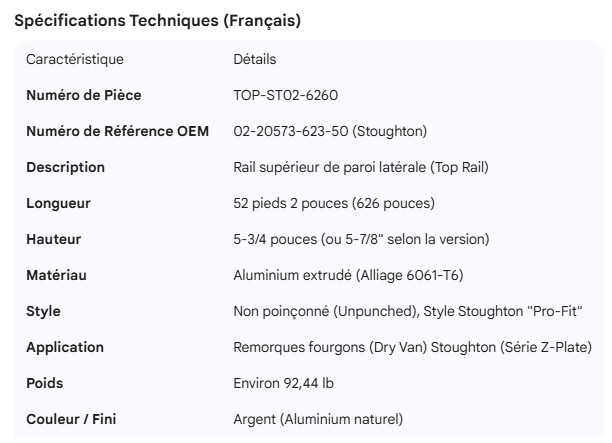
Task: Click the "Argent (Aluminium naturel)" finish value
Action: click(318, 420)
